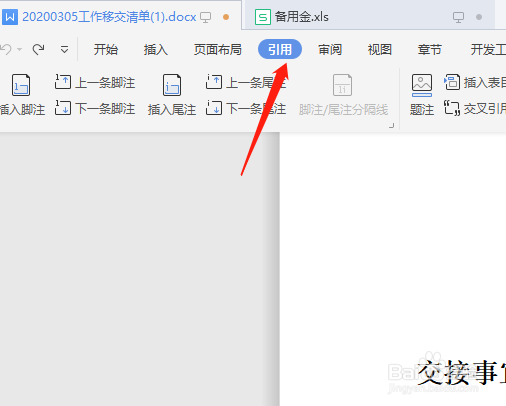The image size is (506, 406).
Task: Open the 章节 (Chapter) ribbon tab
Action: [430, 49]
